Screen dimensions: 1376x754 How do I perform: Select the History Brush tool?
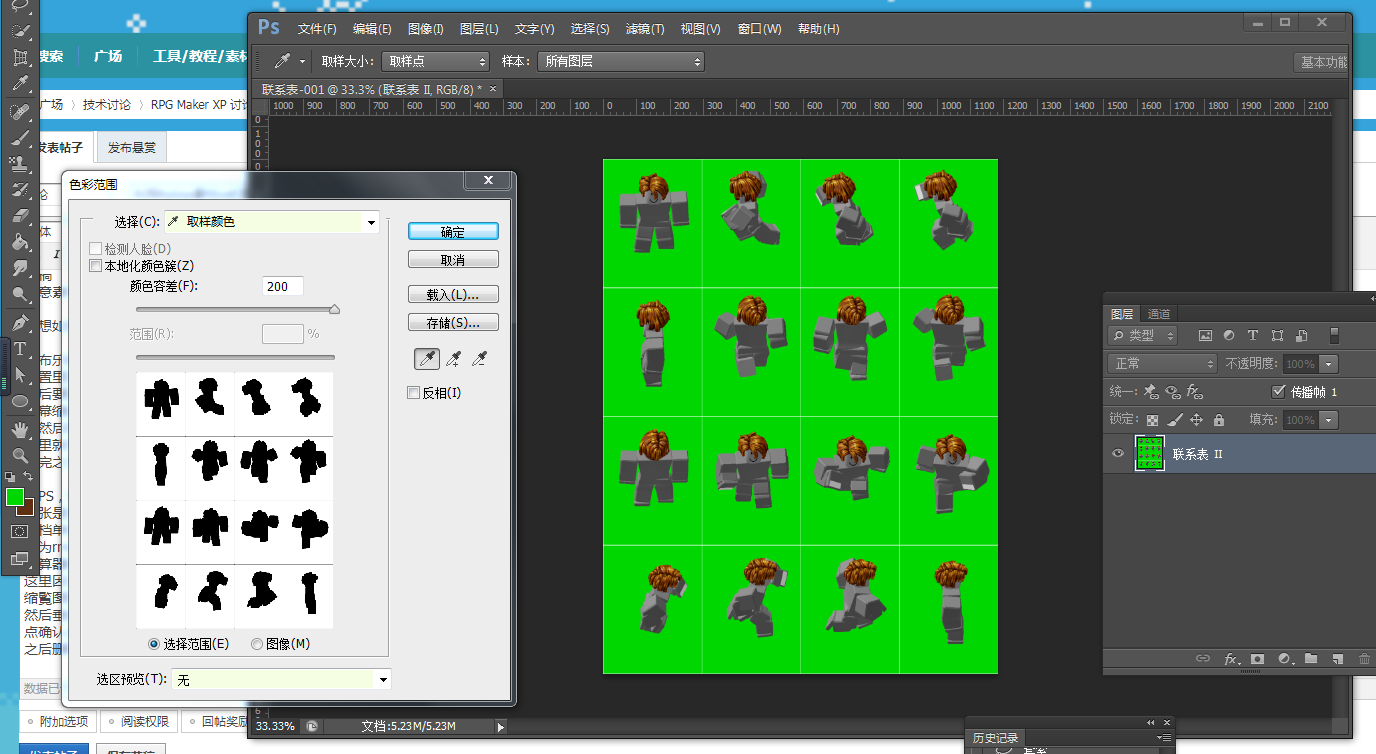tap(19, 189)
